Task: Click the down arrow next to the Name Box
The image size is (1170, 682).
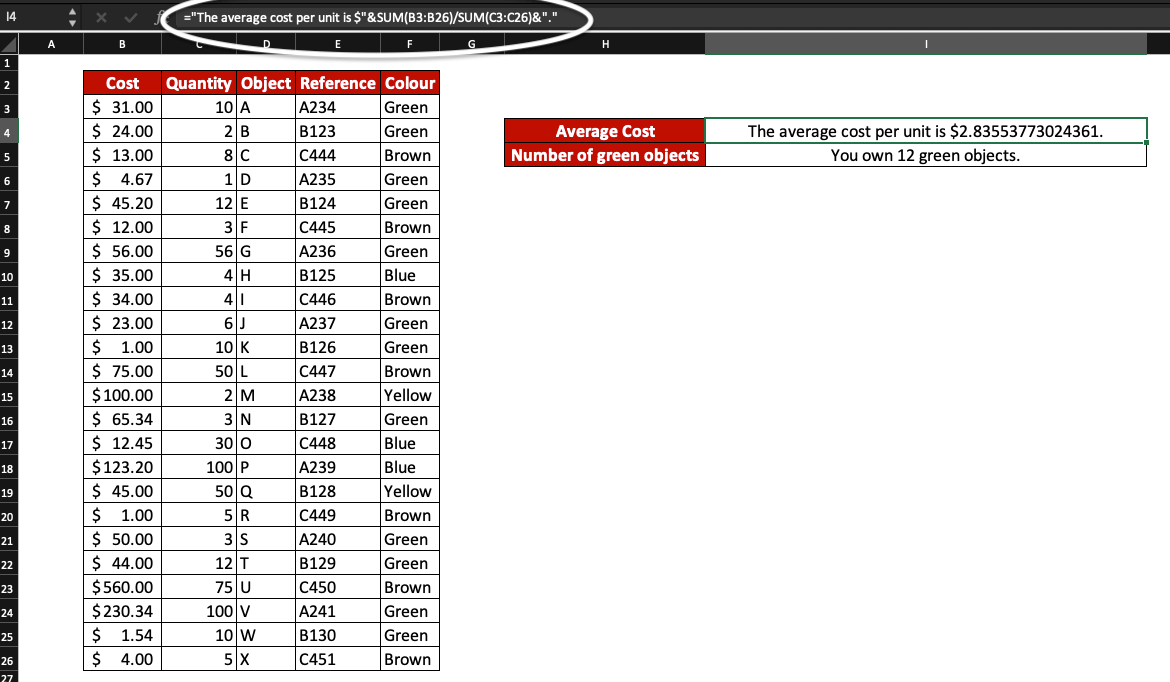Action: click(71, 23)
